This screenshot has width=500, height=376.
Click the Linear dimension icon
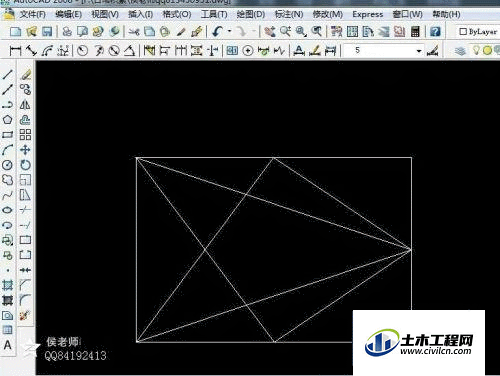[15, 51]
